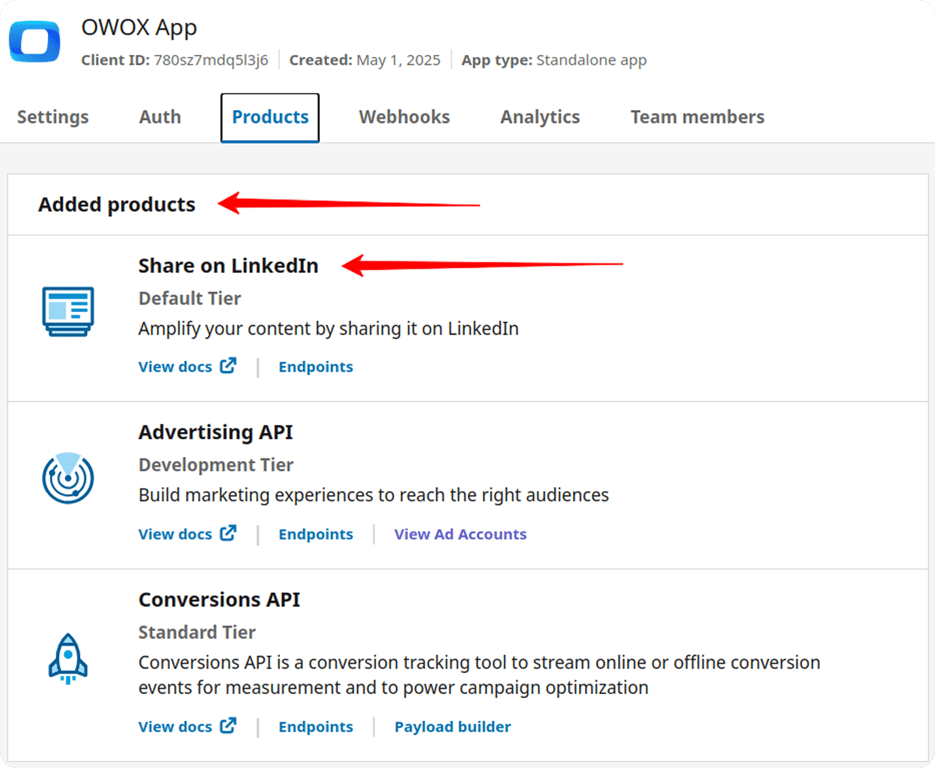Click the OWOX App logo icon
The height and width of the screenshot is (768, 935).
35,41
